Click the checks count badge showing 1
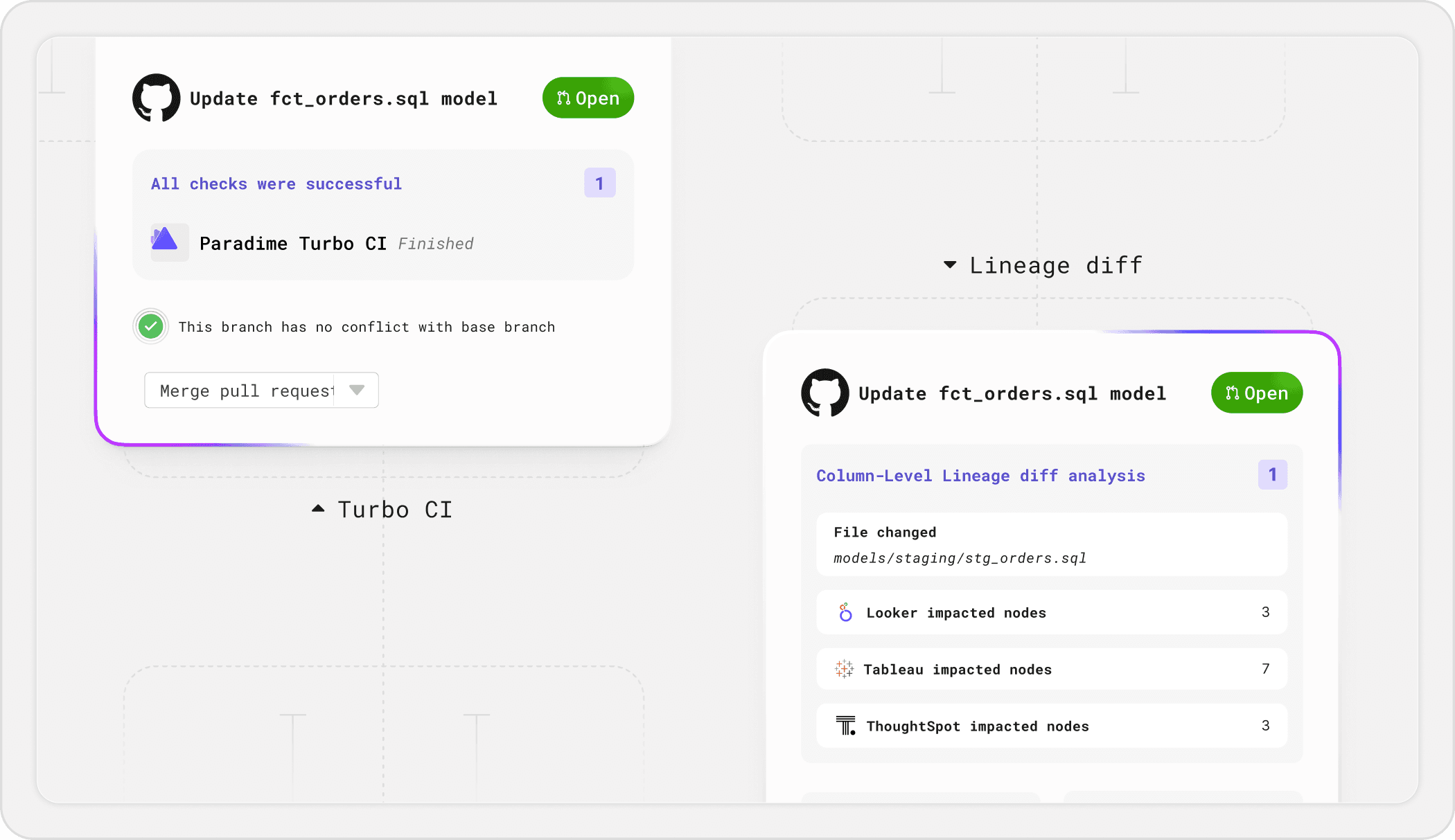This screenshot has width=1455, height=840. point(600,183)
